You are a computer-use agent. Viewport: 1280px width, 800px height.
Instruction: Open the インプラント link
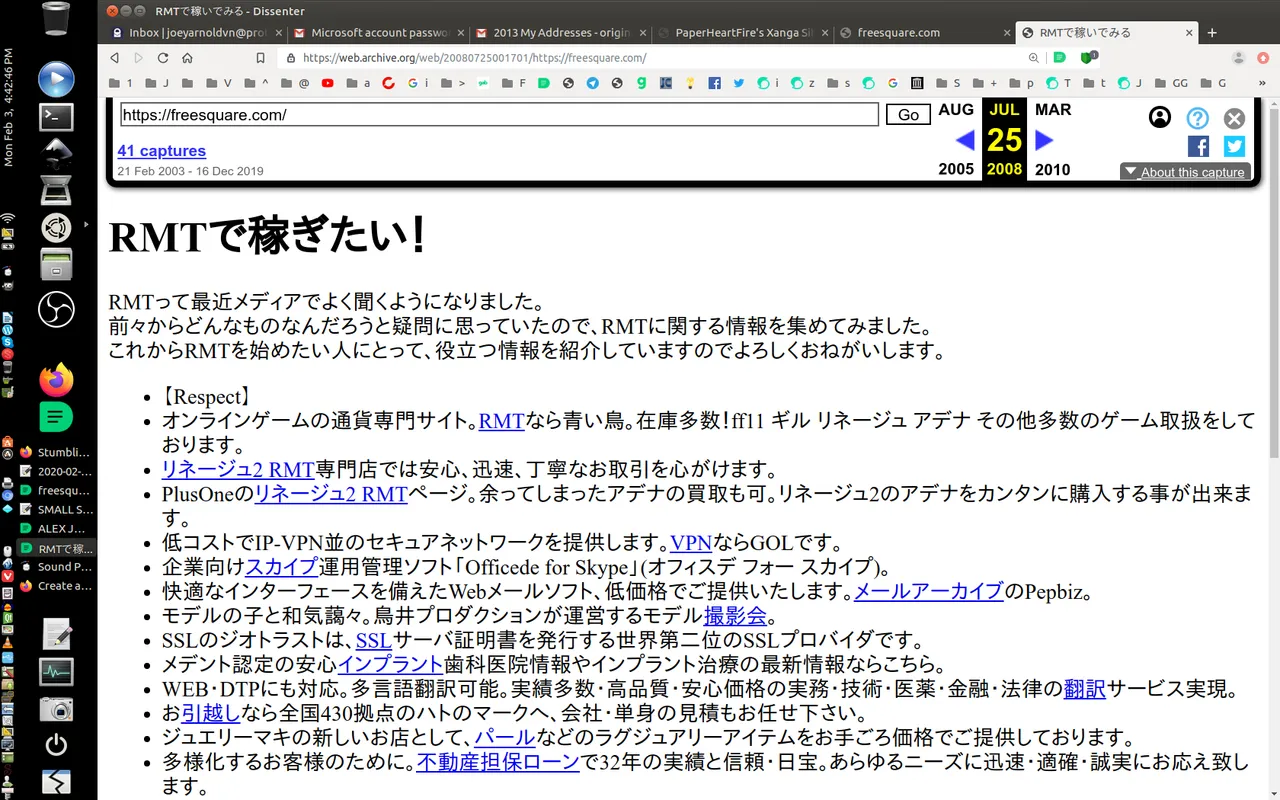[390, 664]
